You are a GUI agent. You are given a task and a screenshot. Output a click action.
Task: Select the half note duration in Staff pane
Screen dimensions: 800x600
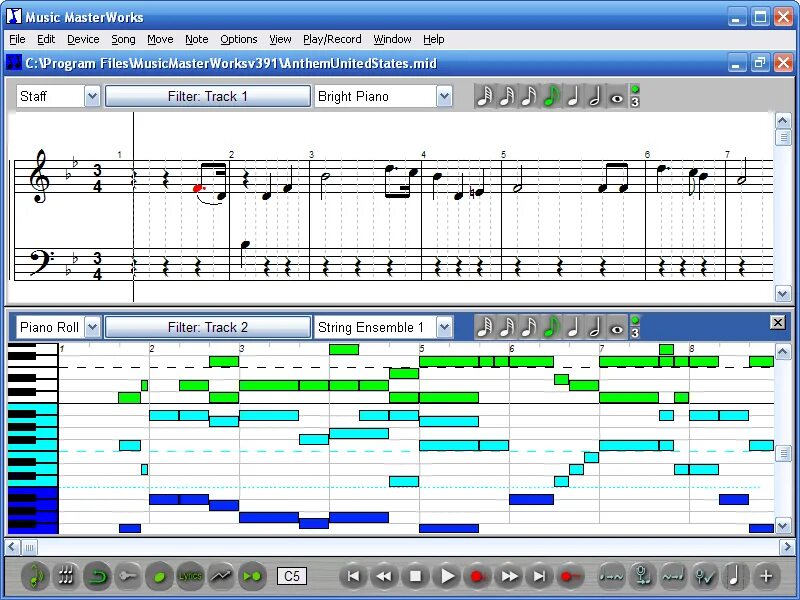pos(594,96)
